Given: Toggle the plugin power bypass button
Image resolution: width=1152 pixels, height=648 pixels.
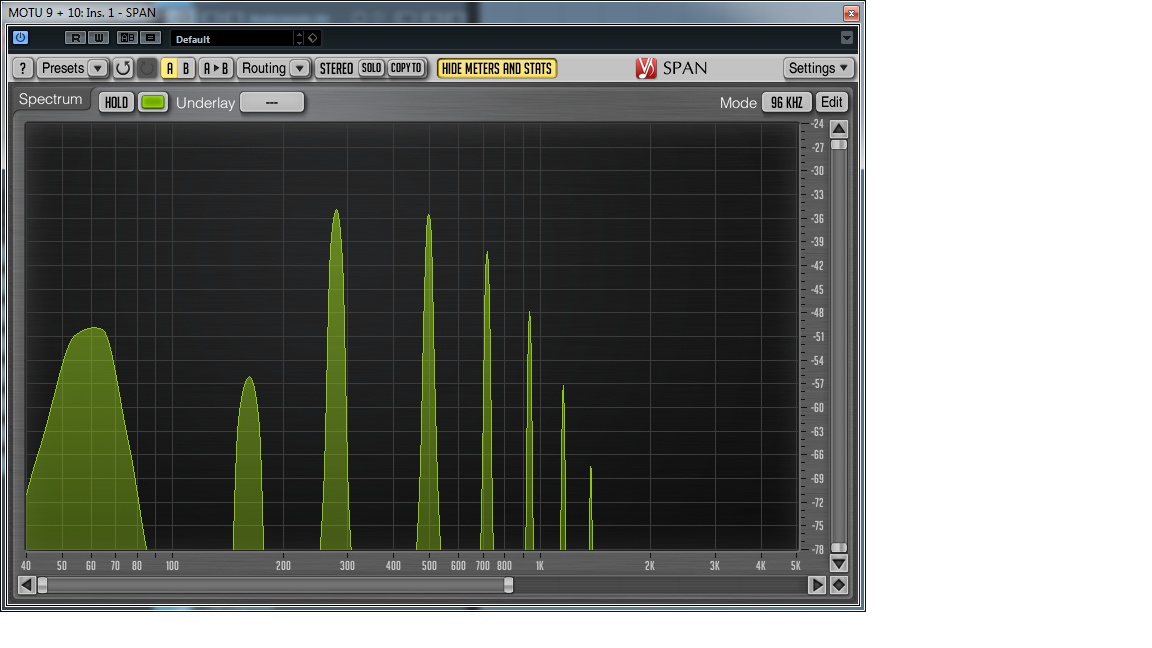Looking at the screenshot, I should coord(21,37).
